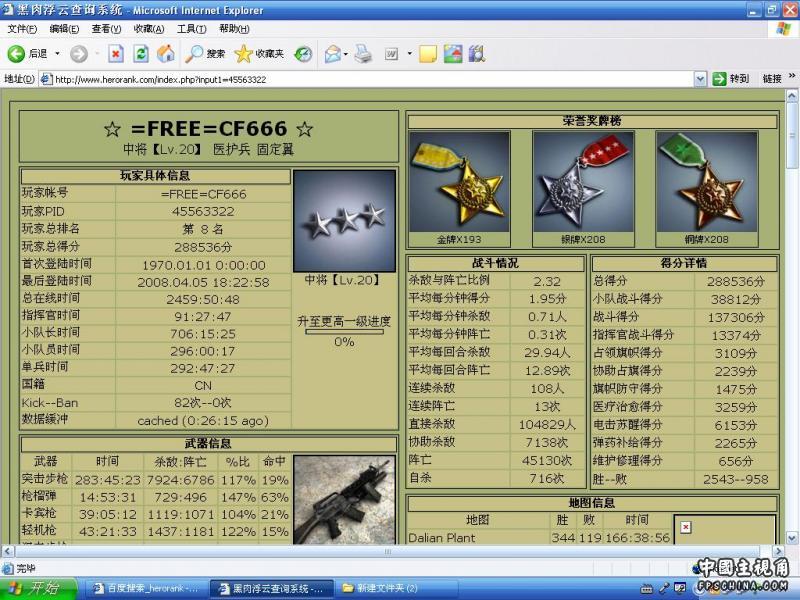Click the 枪榴弹 weapon row label
The width and height of the screenshot is (800, 600).
39,496
